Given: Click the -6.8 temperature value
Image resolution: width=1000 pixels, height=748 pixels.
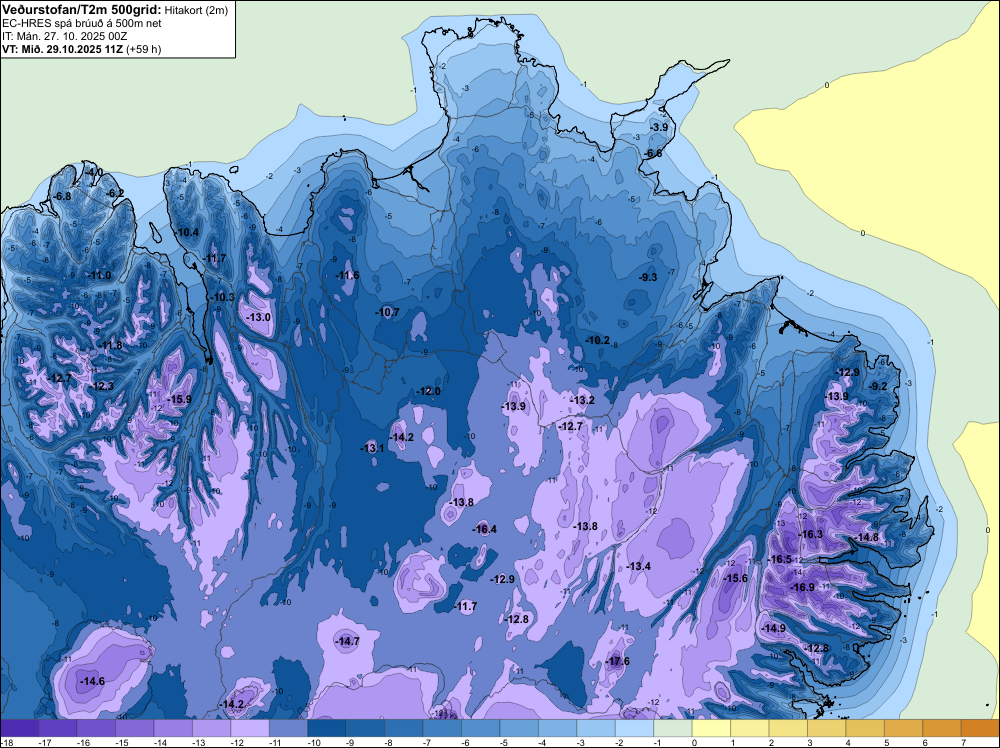Looking at the screenshot, I should 62,196.
